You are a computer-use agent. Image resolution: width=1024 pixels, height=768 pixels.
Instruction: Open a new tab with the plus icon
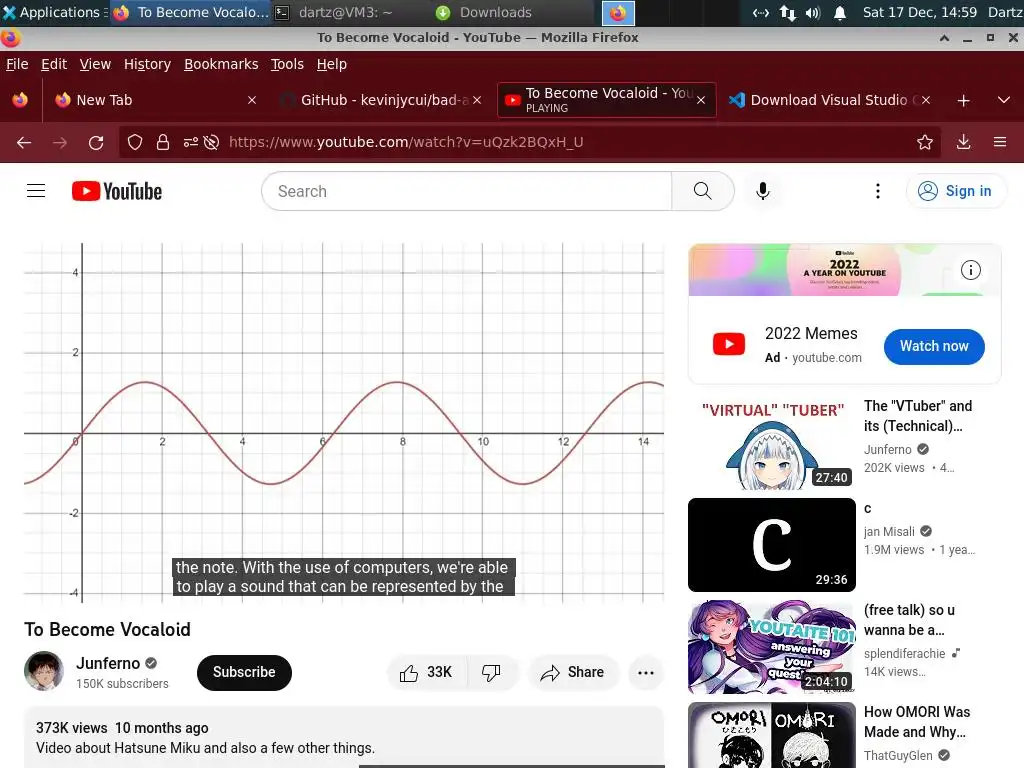[963, 101]
